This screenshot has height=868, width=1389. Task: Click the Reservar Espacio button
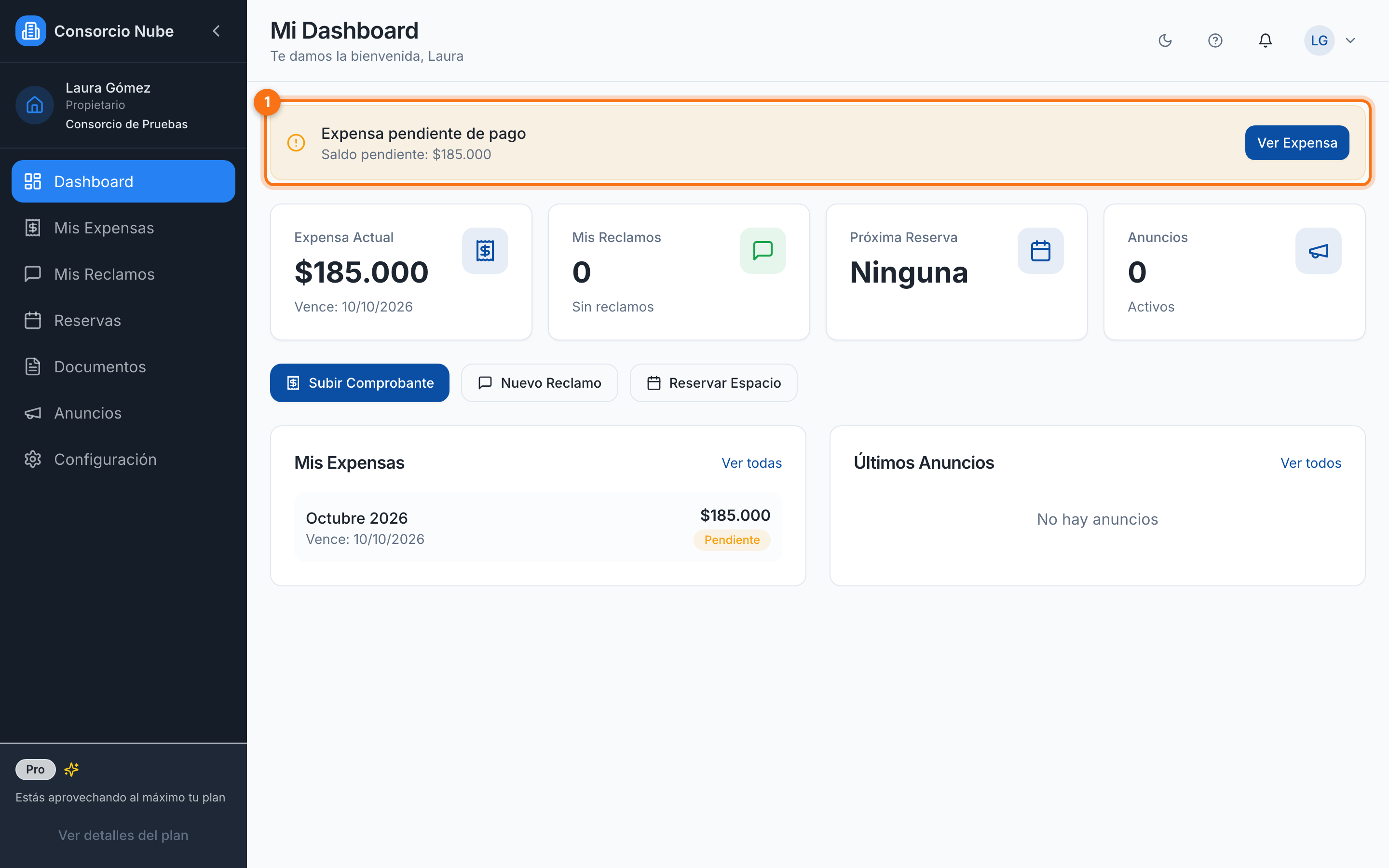coord(713,383)
